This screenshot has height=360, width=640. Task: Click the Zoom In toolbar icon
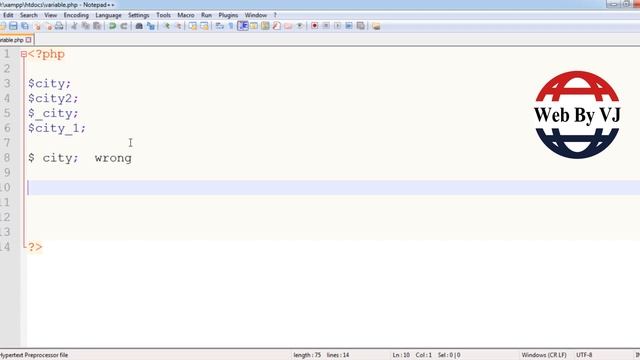point(167,26)
